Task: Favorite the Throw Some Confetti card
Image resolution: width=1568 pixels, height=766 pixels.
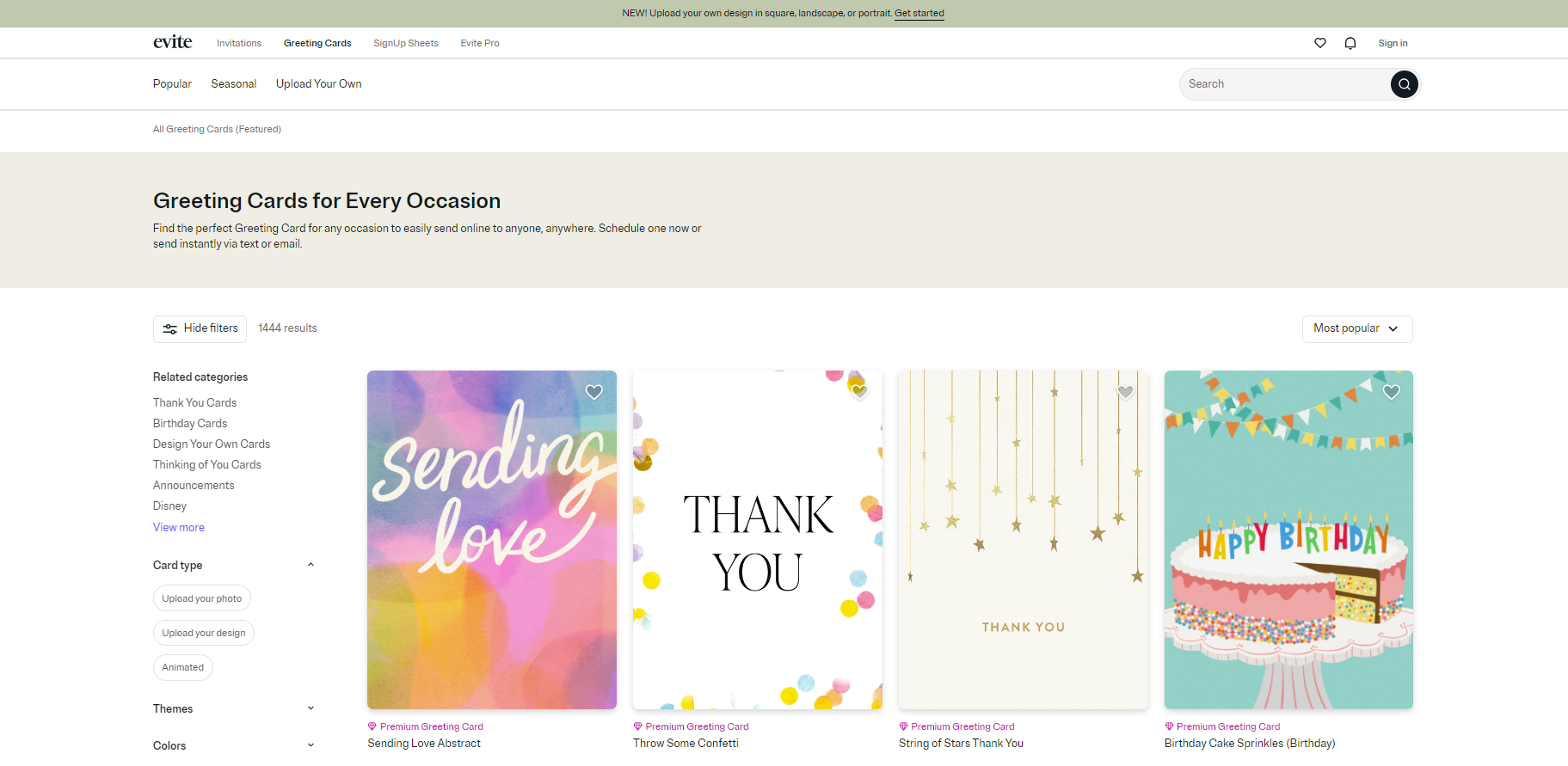Action: point(859,392)
